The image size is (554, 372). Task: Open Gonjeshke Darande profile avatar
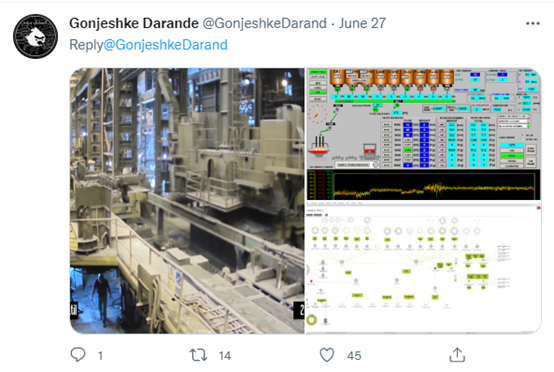(35, 36)
